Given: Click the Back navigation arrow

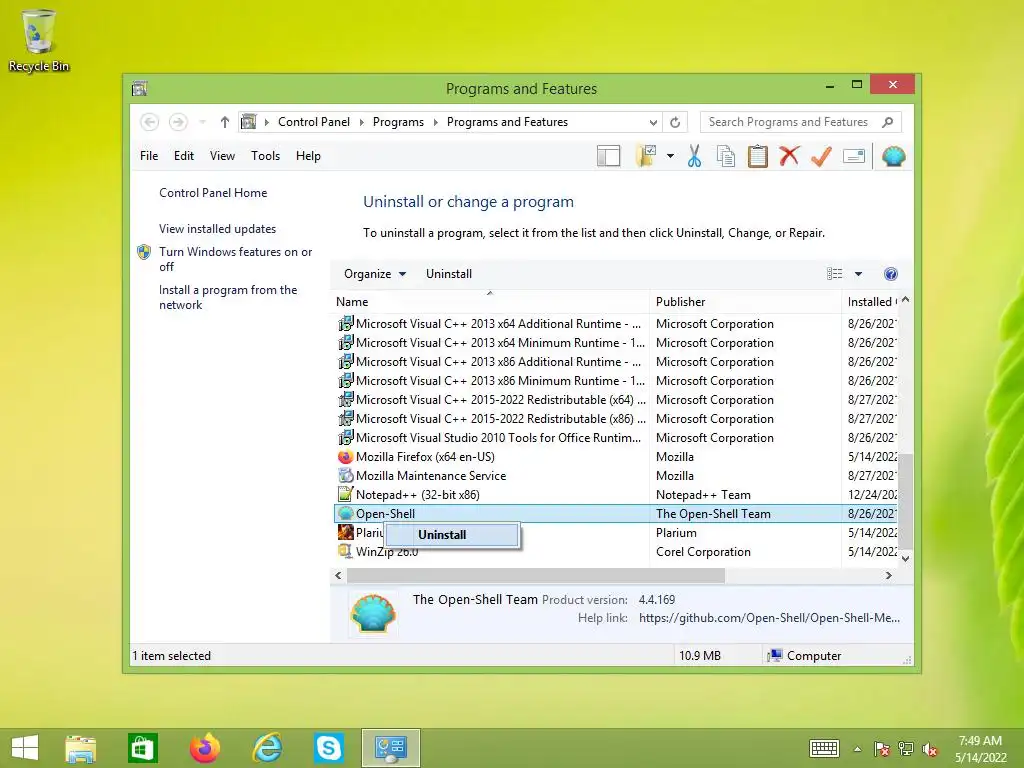Looking at the screenshot, I should [x=150, y=122].
